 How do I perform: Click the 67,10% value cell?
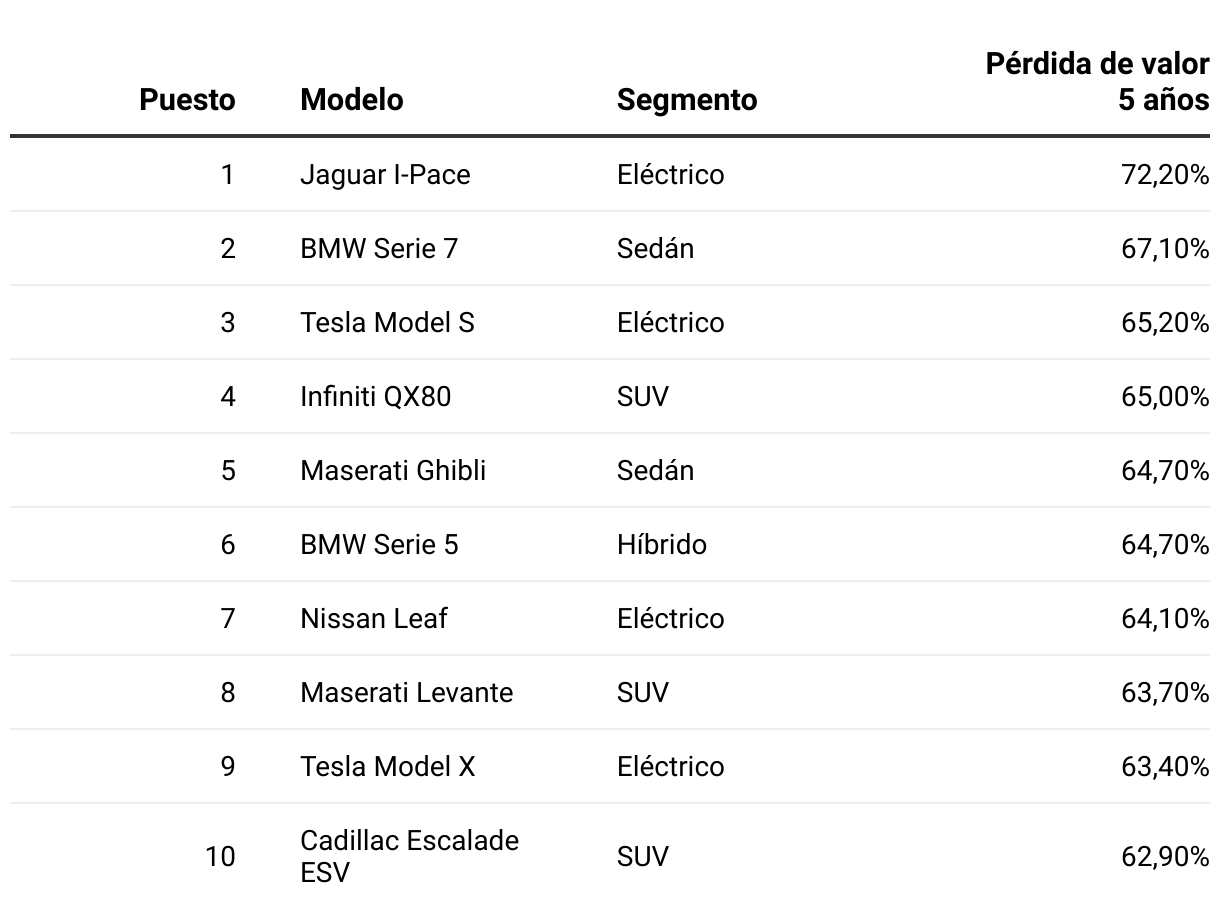(x=1165, y=249)
